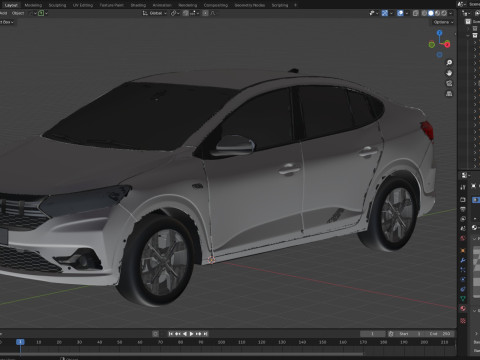Screen dimensions: 480x360
Task: Toggle viewport overlays
Action: pos(400,13)
